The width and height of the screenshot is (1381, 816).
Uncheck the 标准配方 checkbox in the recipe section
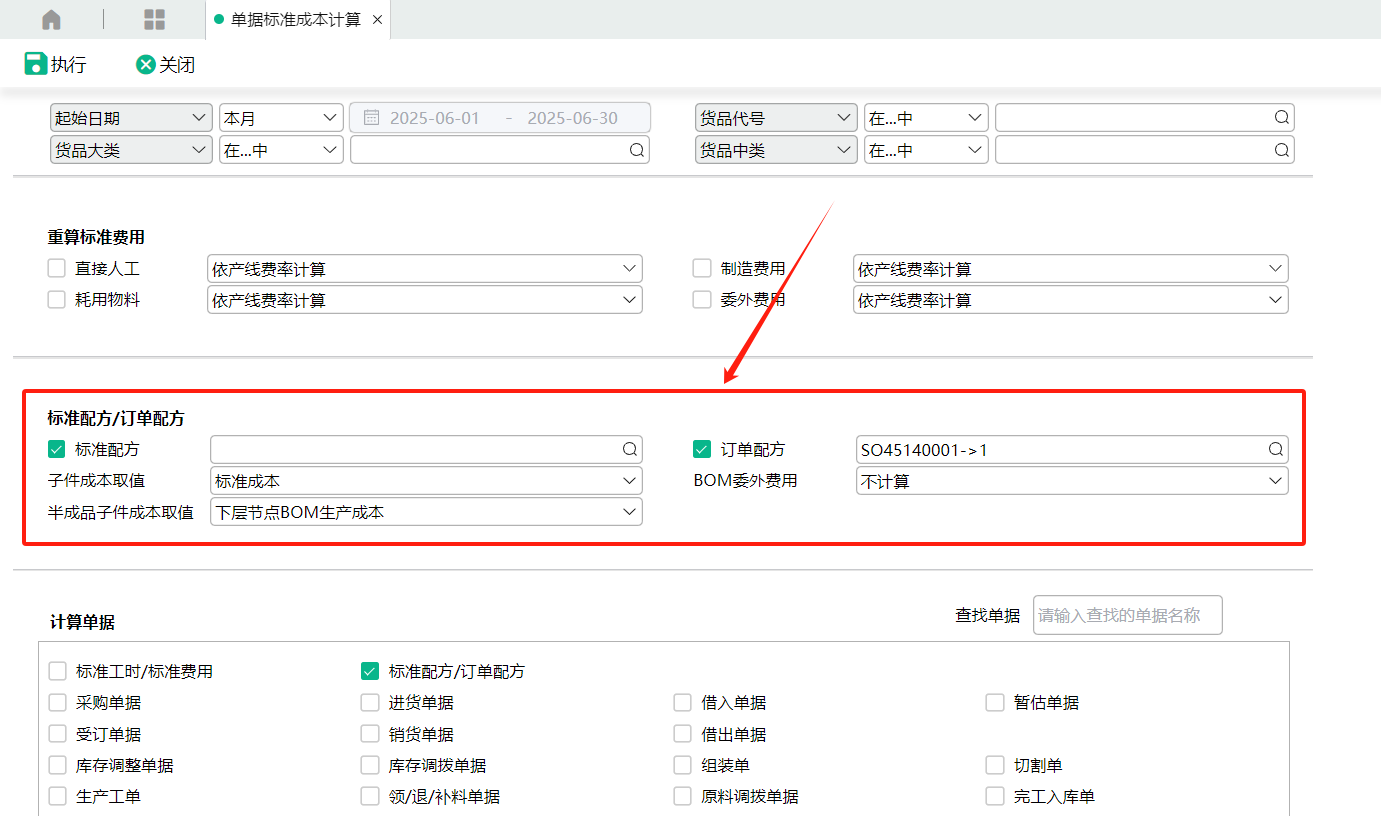tap(57, 449)
